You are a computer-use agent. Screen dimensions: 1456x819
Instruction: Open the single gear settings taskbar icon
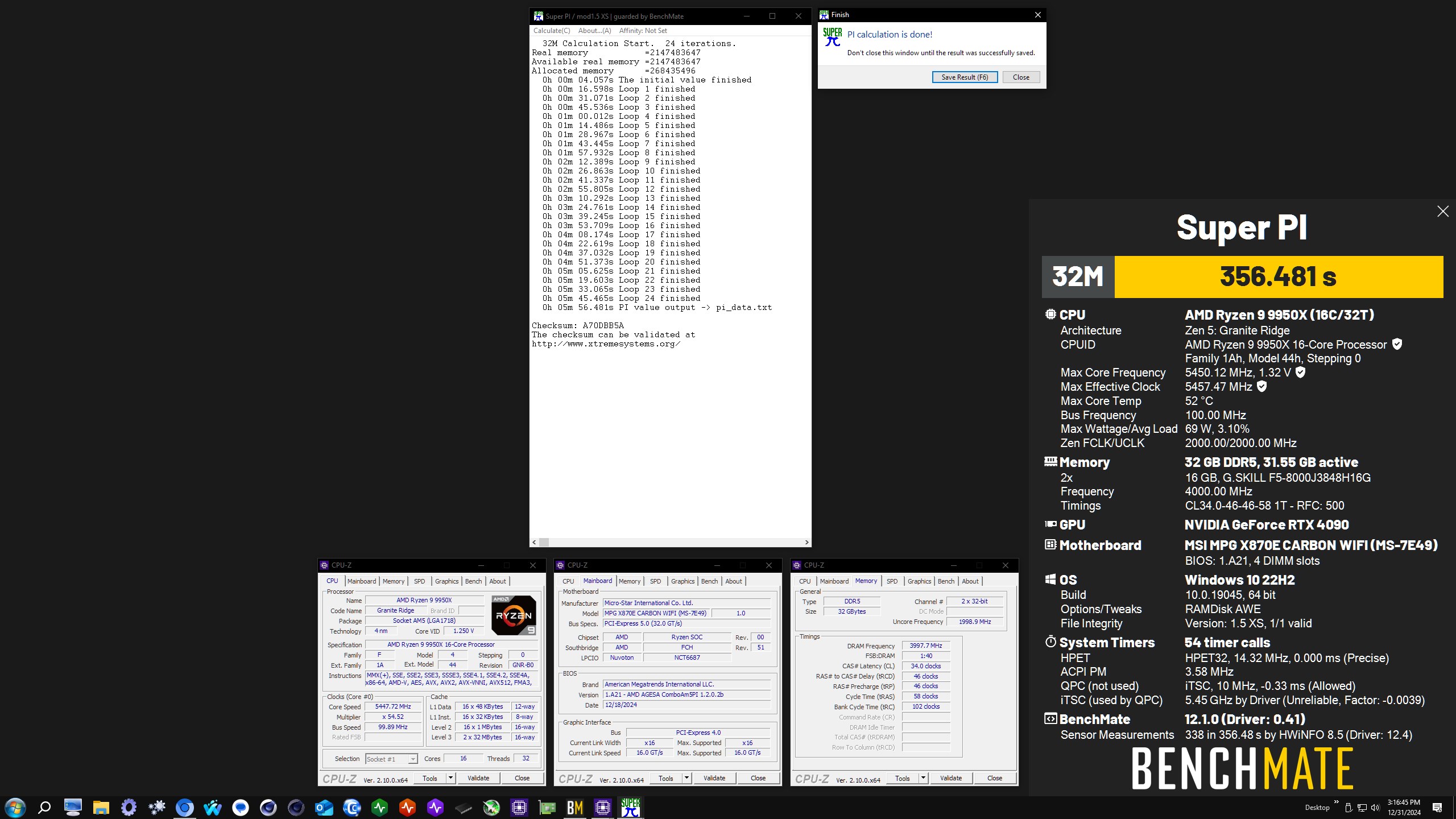(129, 807)
